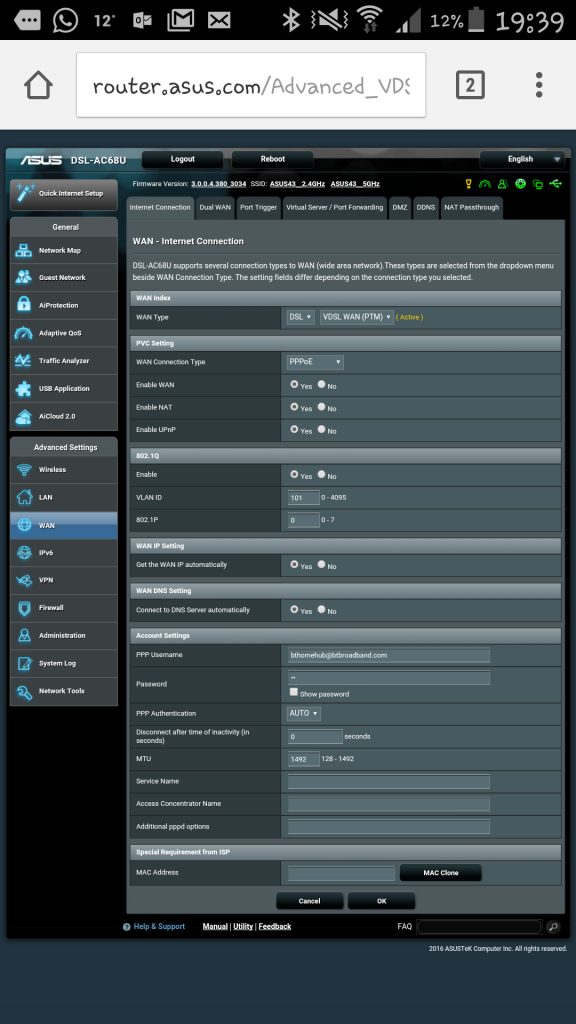This screenshot has height=1024, width=576.
Task: Click into the VLAN ID field
Action: pyautogui.click(x=304, y=498)
